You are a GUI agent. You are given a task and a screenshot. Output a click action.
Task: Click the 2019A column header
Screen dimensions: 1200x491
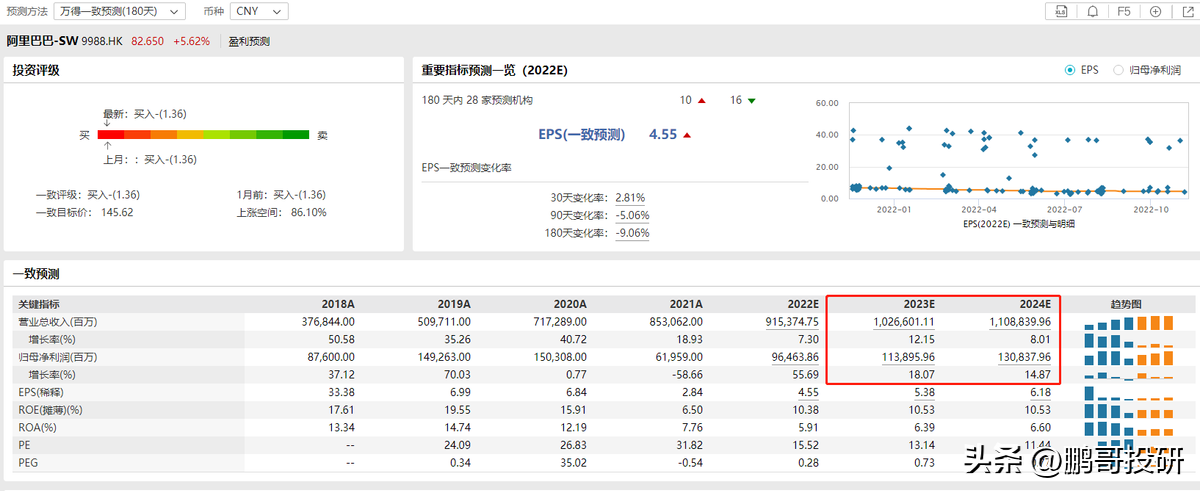click(x=454, y=304)
